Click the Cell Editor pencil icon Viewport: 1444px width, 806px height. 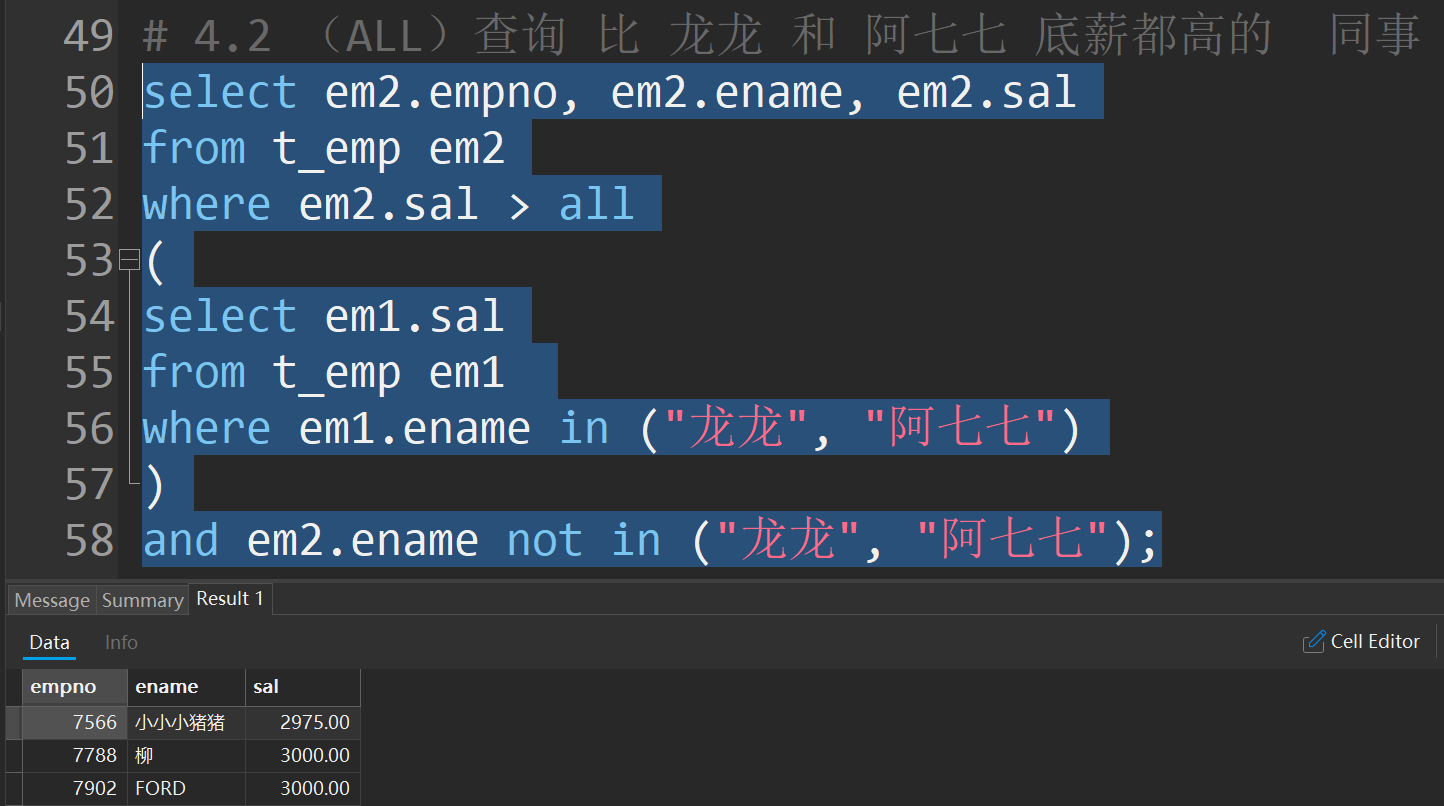coord(1314,642)
